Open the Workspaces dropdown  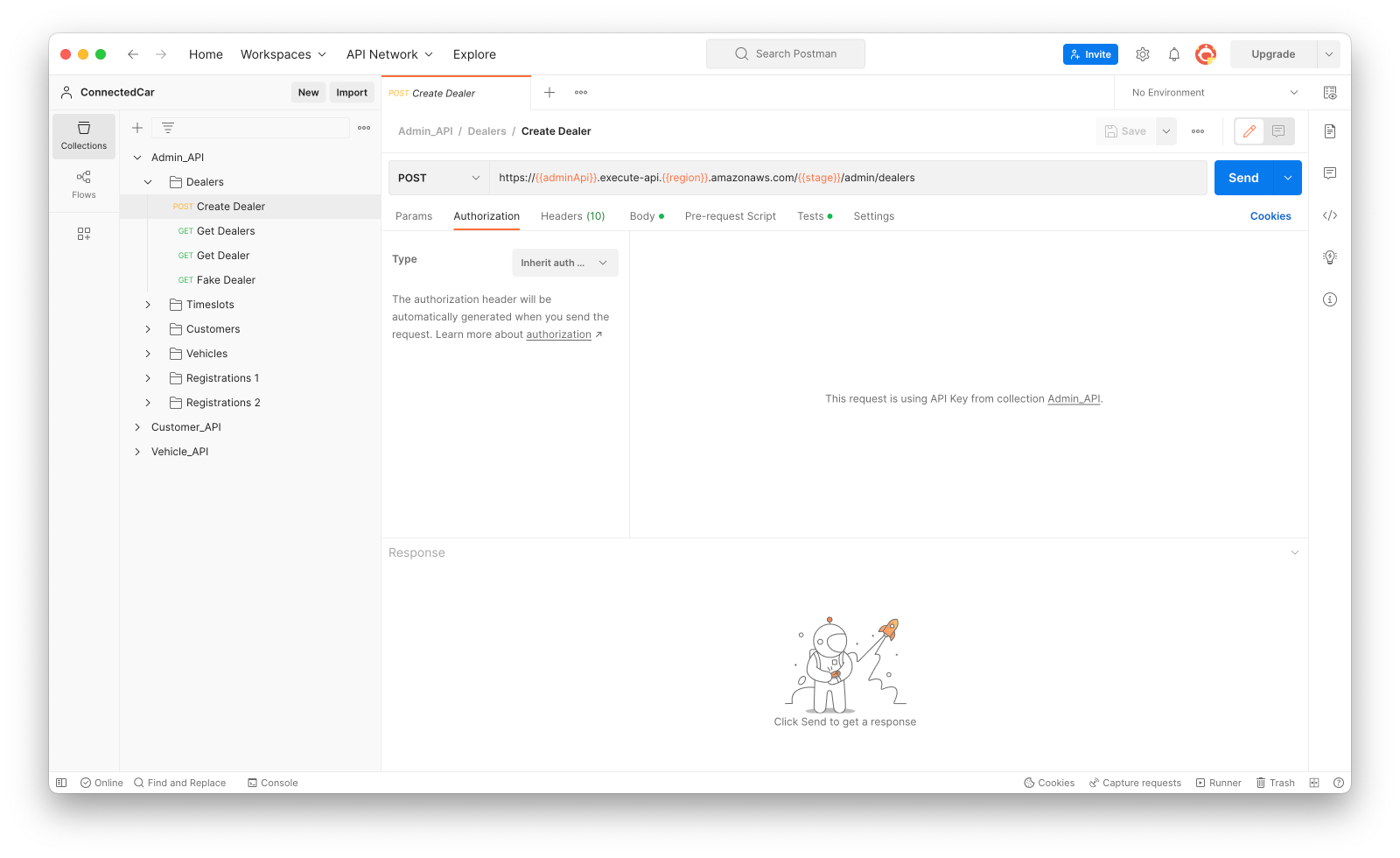tap(283, 54)
